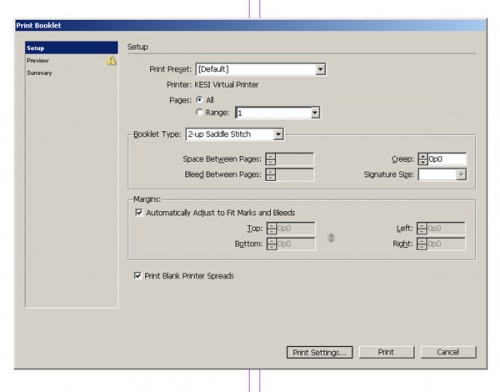This screenshot has width=500, height=392.
Task: Click the Left margin stepper
Action: (422, 228)
